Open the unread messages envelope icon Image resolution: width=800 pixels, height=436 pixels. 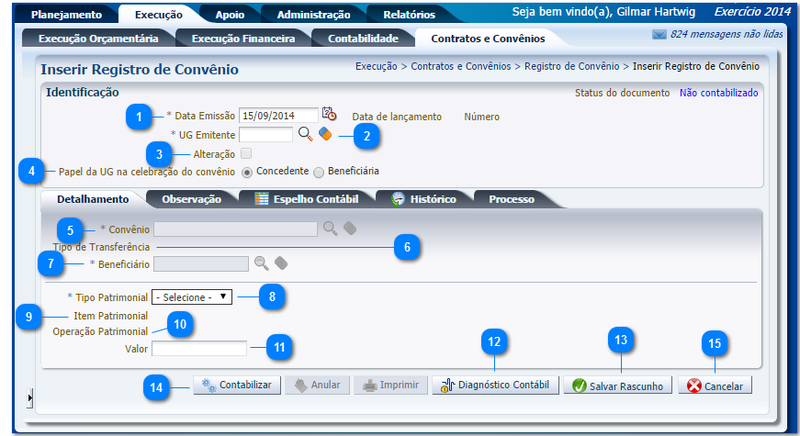click(x=659, y=34)
